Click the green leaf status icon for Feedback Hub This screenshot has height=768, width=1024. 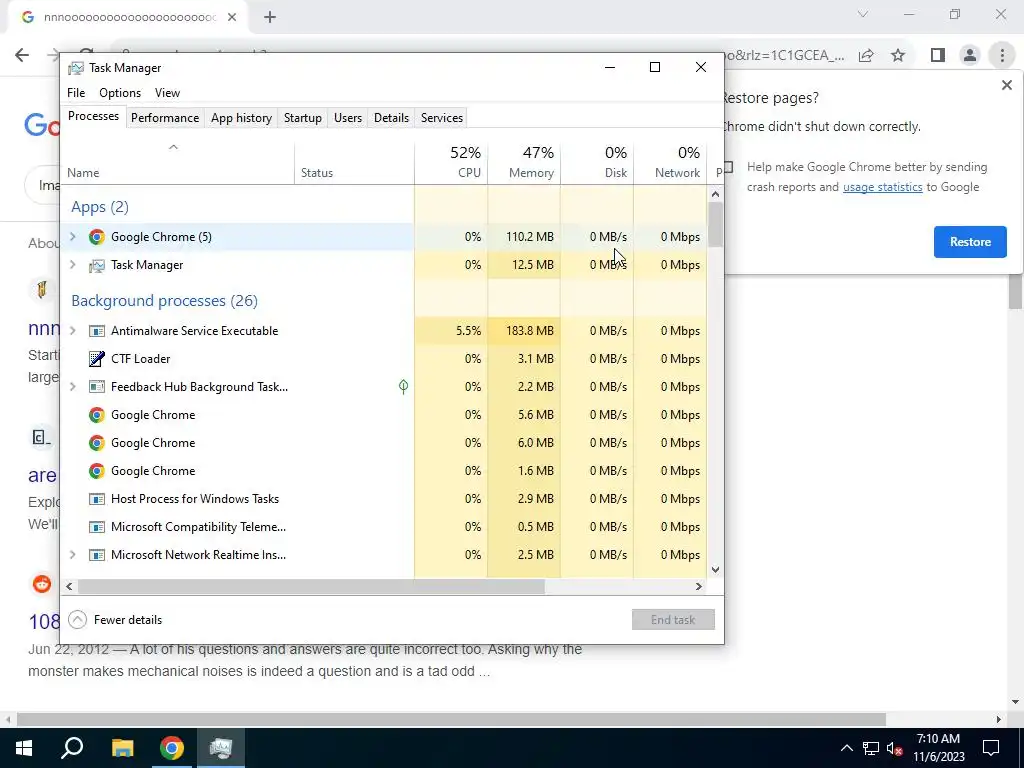tap(404, 387)
